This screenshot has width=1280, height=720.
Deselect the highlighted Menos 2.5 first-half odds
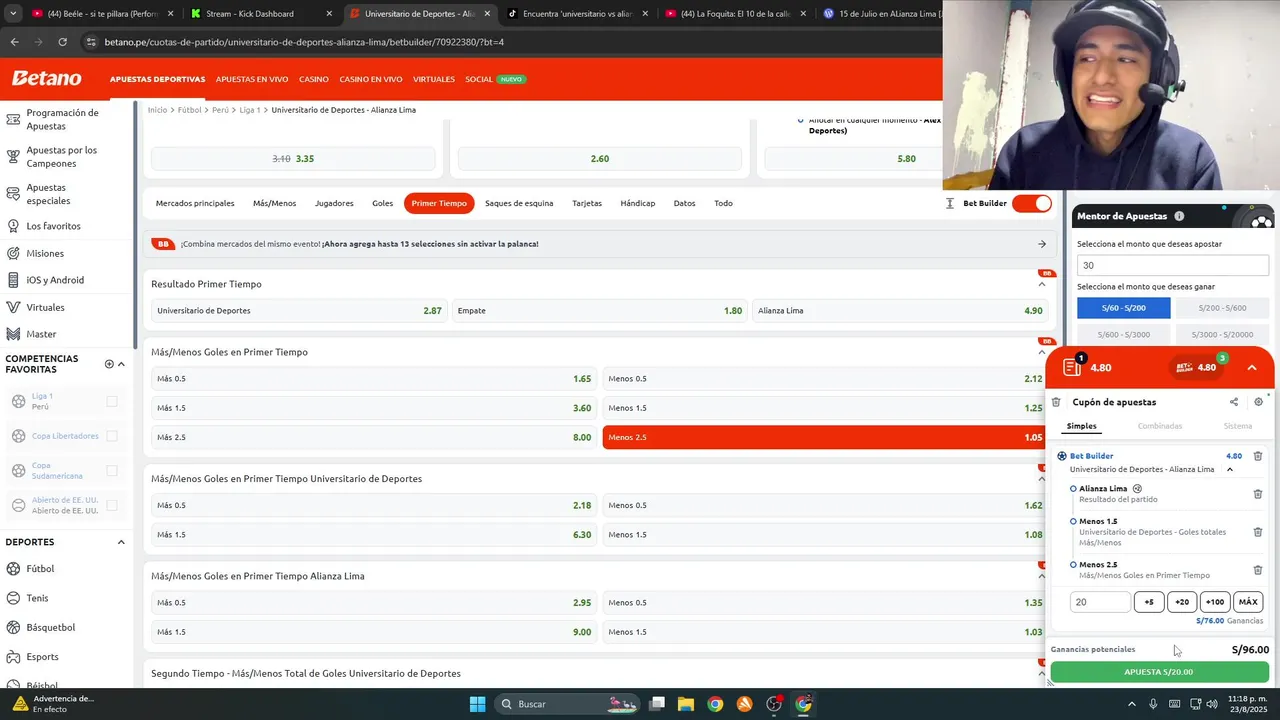[824, 437]
